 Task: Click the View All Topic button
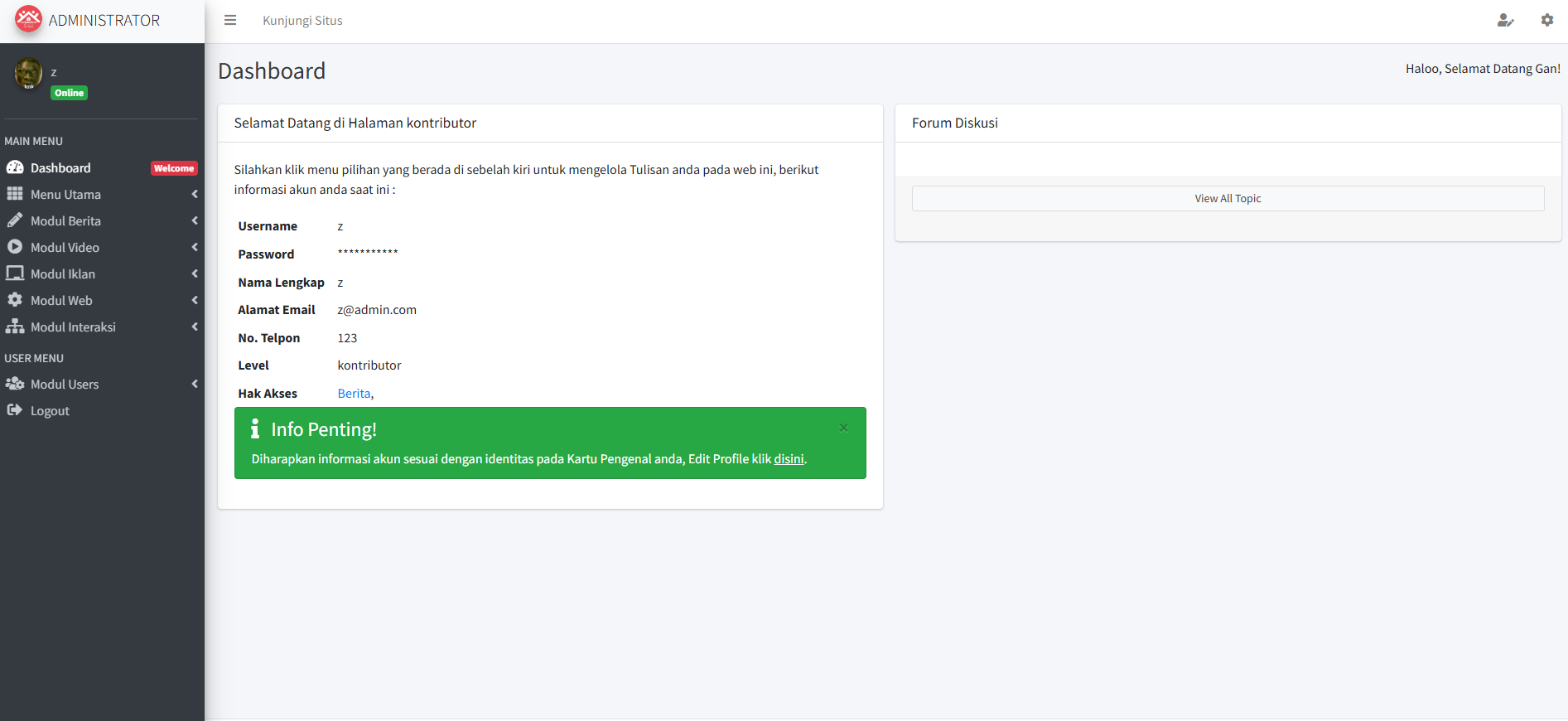(1228, 198)
